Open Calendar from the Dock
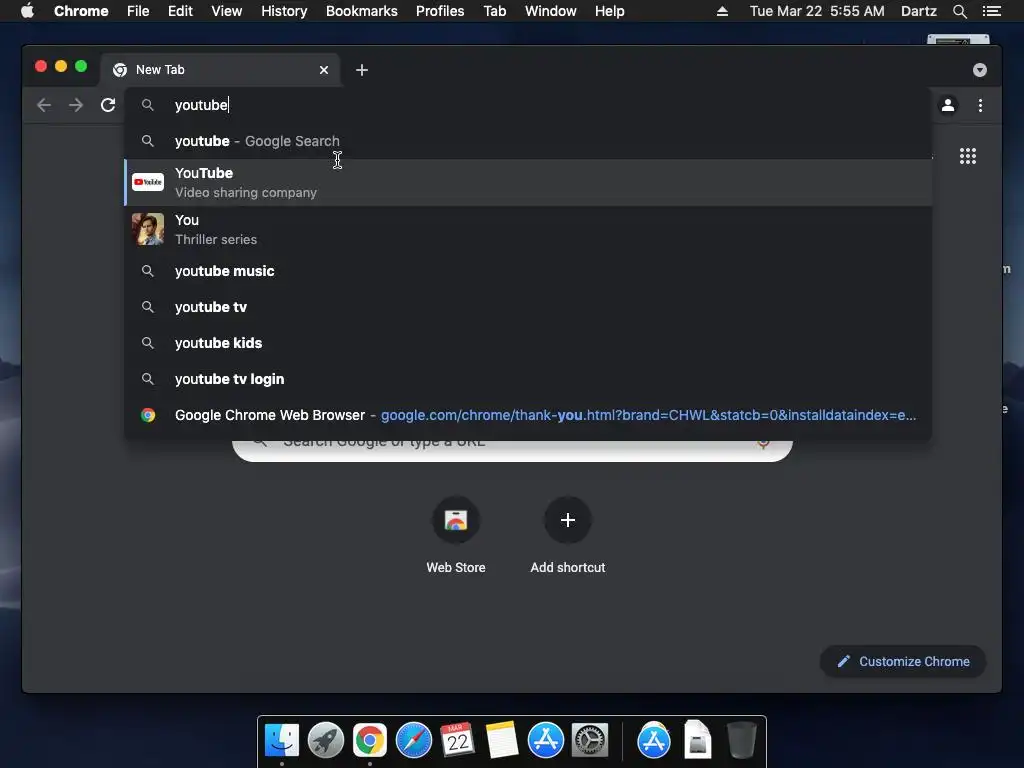 pos(458,741)
